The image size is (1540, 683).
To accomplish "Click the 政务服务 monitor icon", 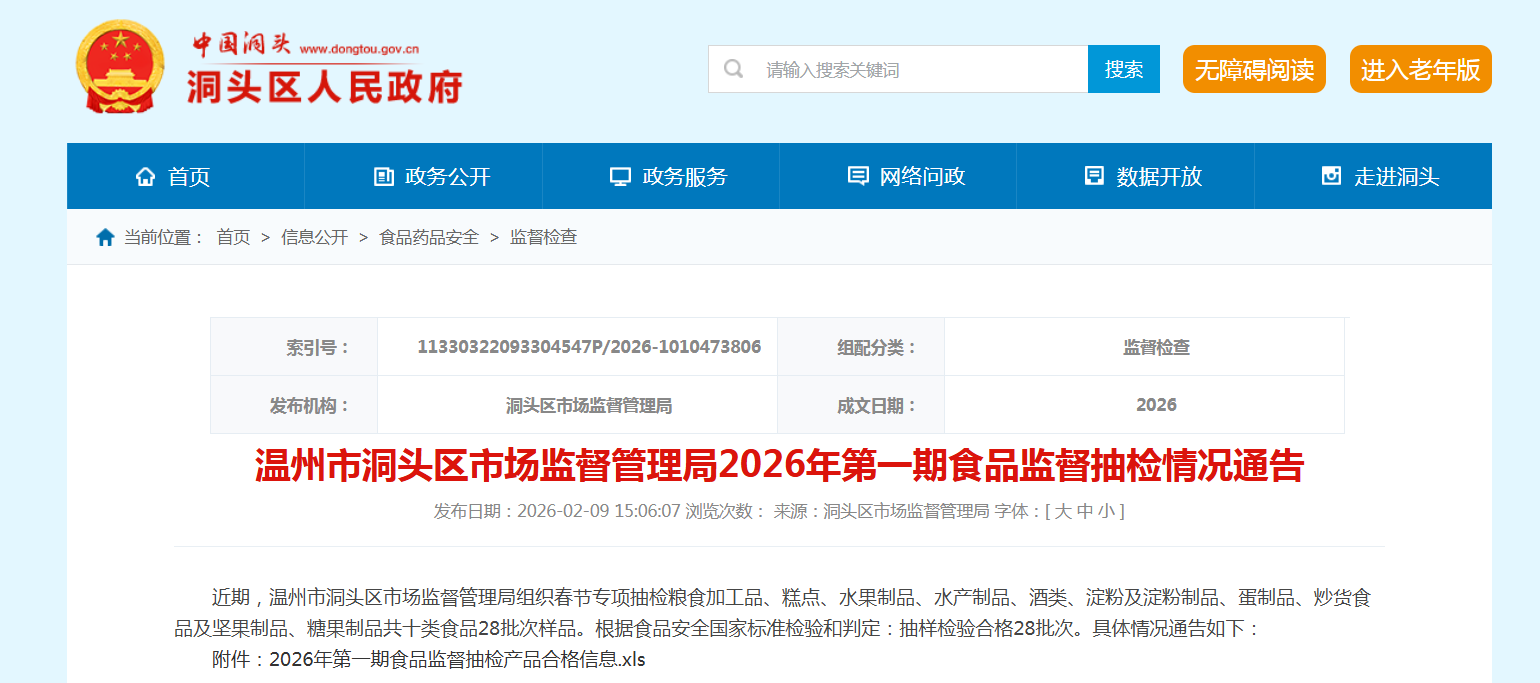I will coord(620,177).
